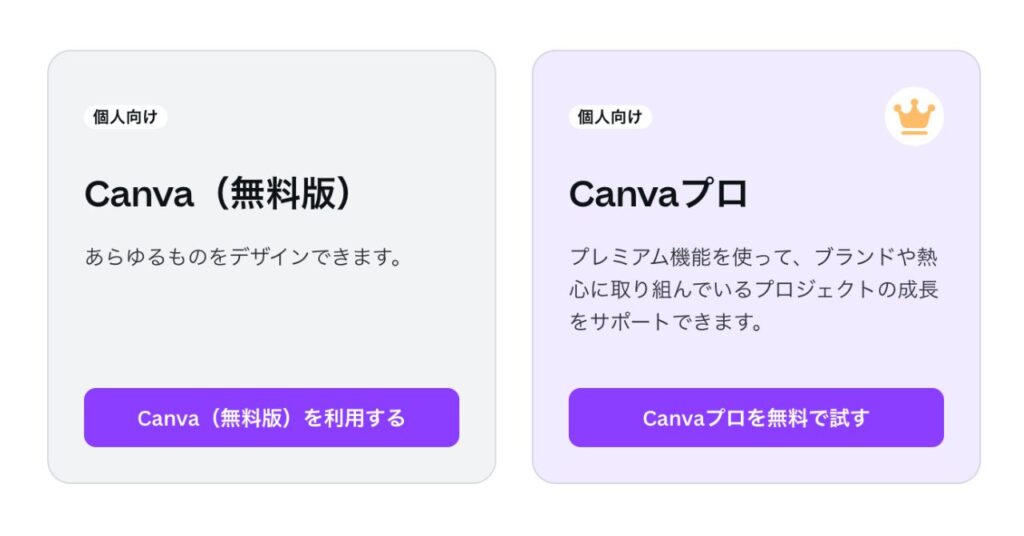Click the white margin below the free card
1024x536 pixels.
pyautogui.click(x=270, y=510)
